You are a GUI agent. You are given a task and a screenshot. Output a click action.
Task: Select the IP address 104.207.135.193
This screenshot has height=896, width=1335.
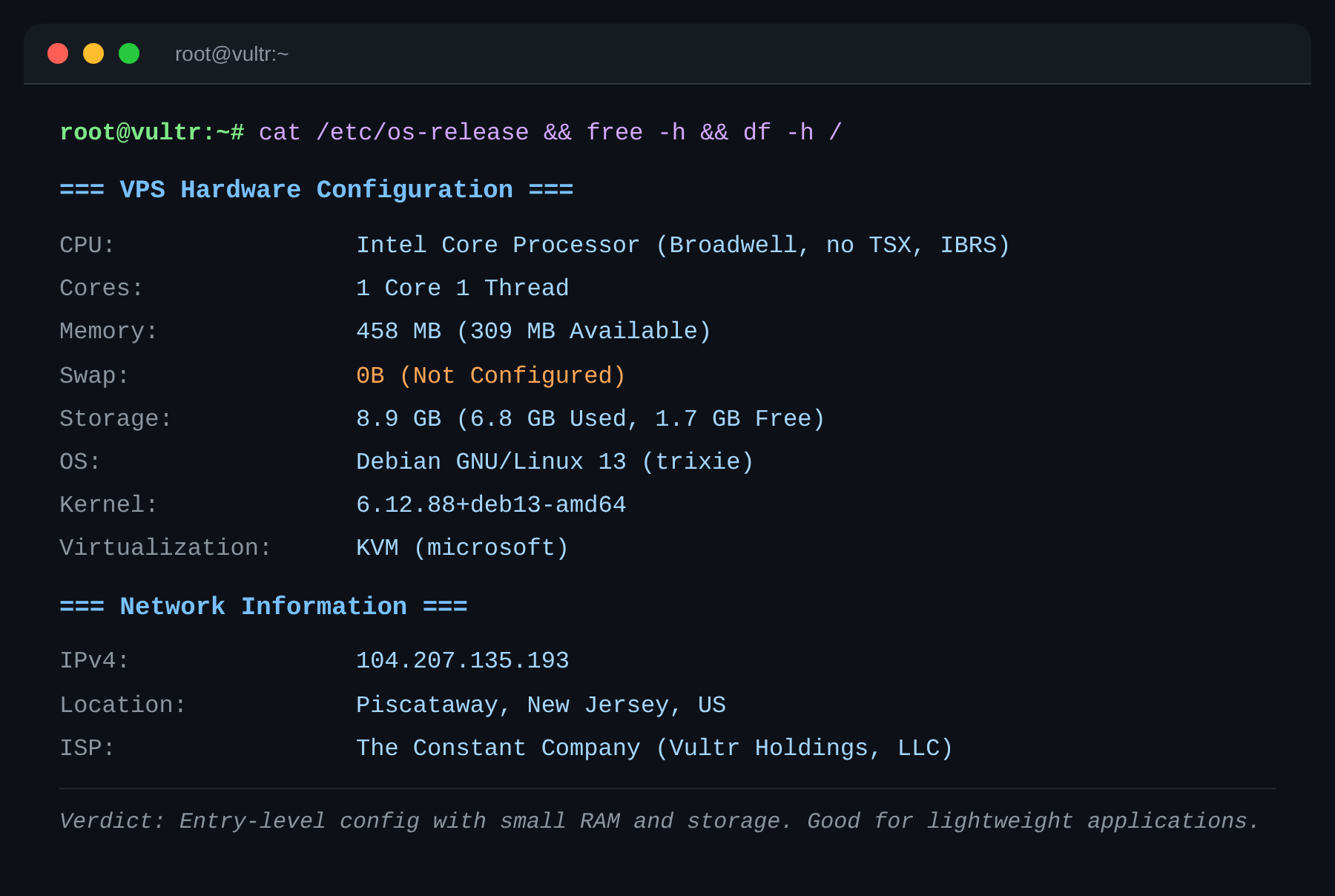[463, 660]
